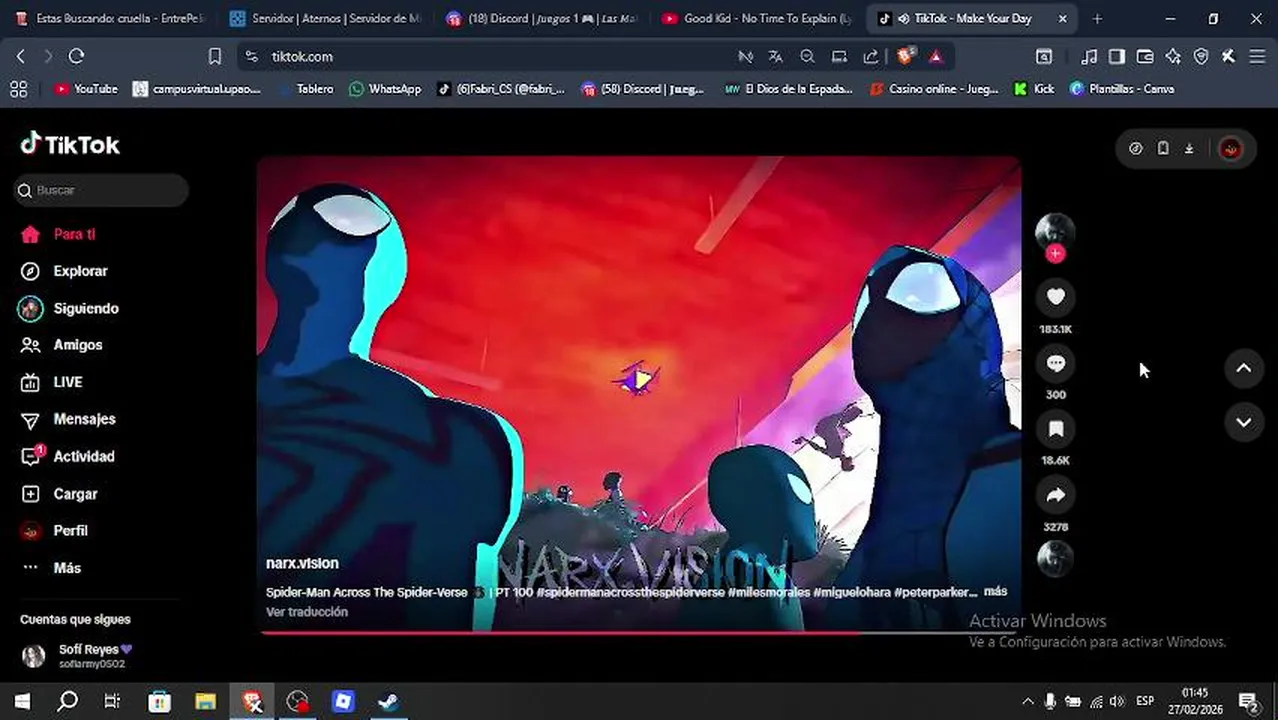Switch to the Good Kid YouTube tab
The height and width of the screenshot is (720, 1278).
pos(757,18)
